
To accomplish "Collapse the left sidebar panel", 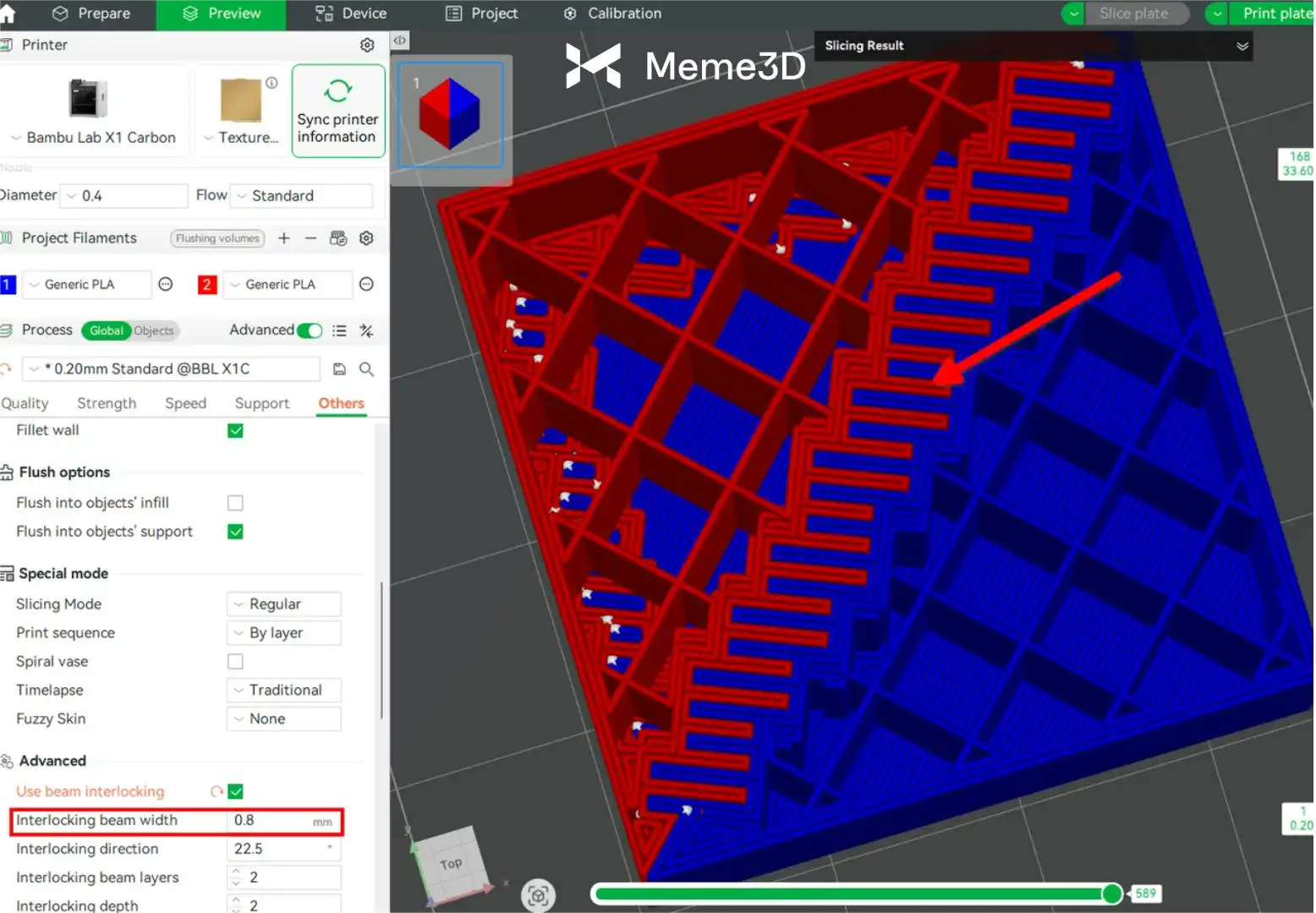I will coord(399,41).
